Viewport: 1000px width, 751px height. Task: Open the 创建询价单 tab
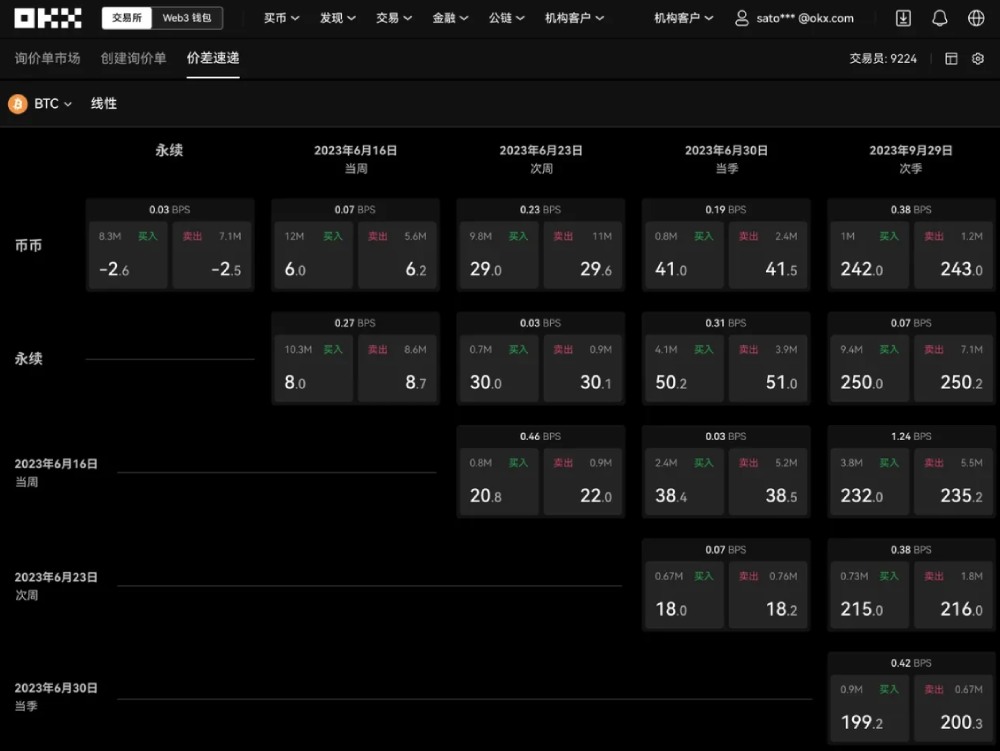[x=133, y=59]
